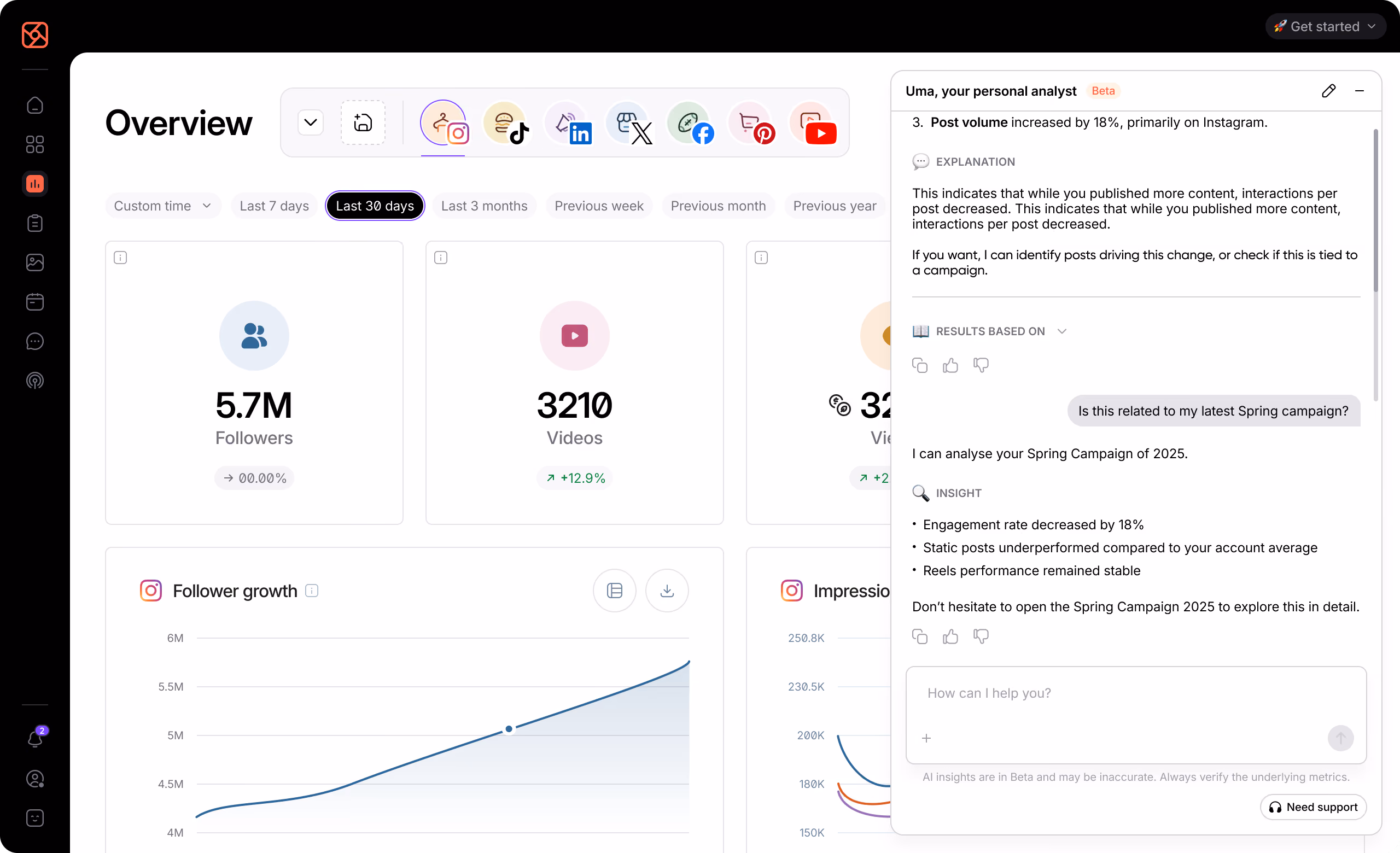This screenshot has width=1400, height=853.
Task: Like the Spring Campaign insight response
Action: coord(950,636)
